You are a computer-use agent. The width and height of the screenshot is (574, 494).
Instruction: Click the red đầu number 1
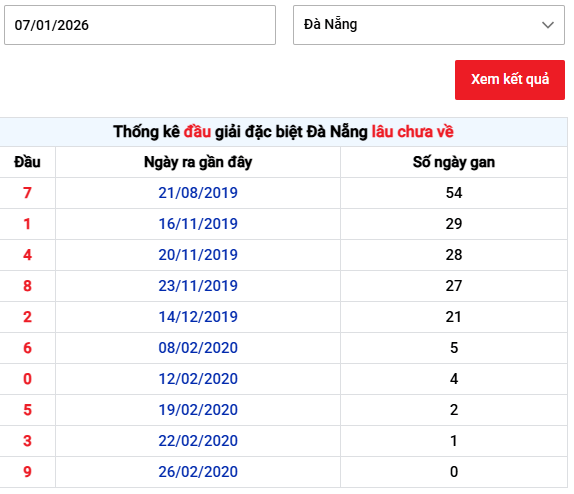click(27, 224)
